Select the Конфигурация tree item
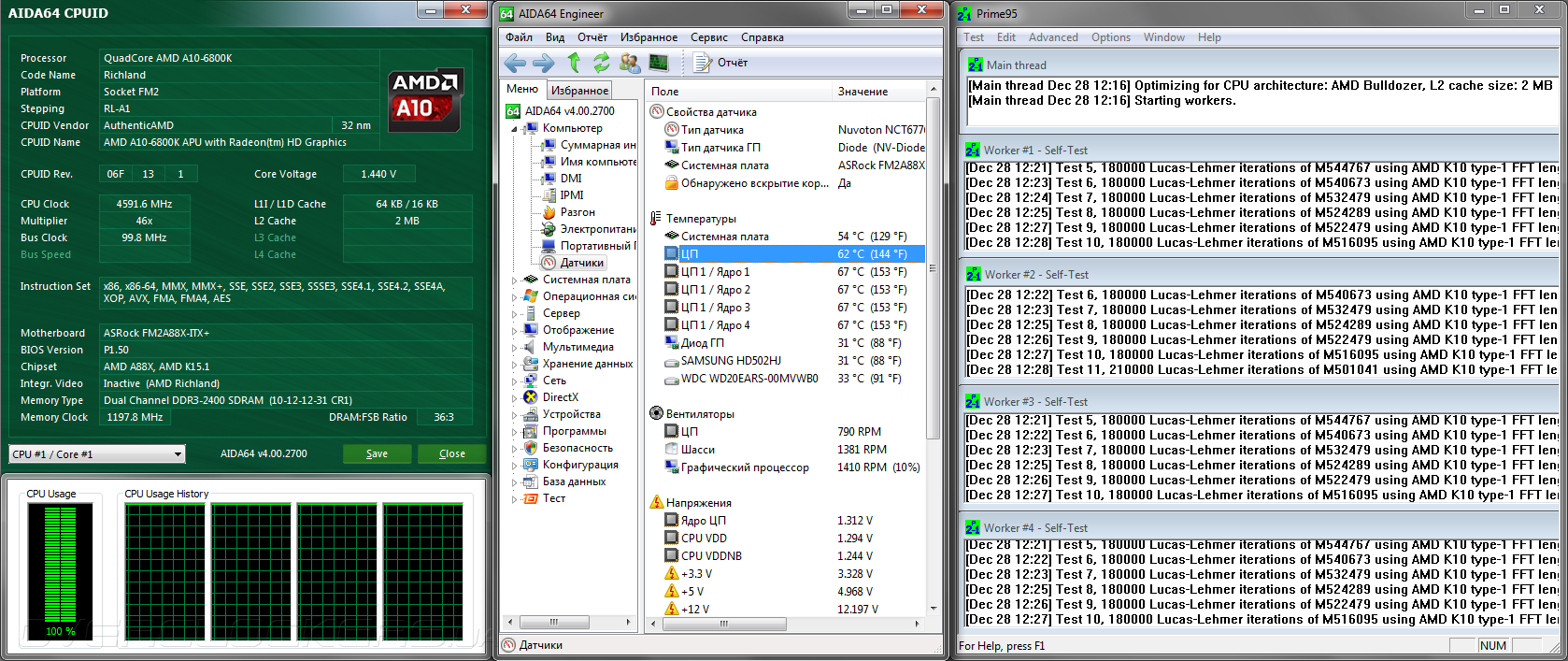 (571, 465)
